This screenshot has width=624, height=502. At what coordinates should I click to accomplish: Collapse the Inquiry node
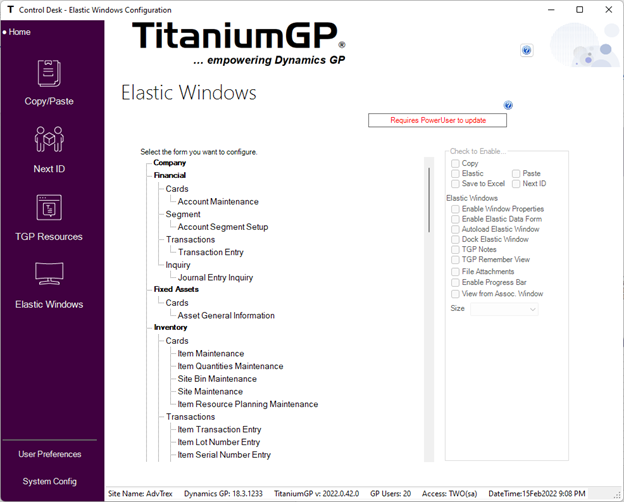(x=178, y=265)
